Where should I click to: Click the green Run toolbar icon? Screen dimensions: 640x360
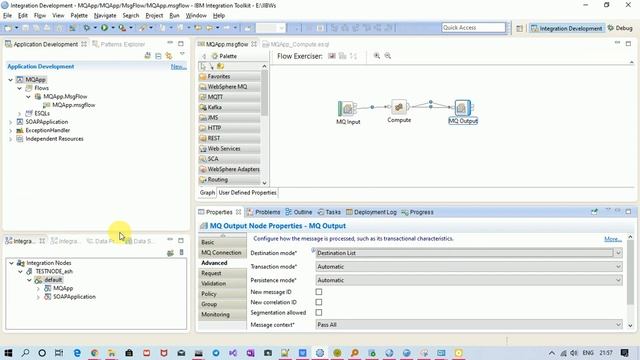pos(104,28)
